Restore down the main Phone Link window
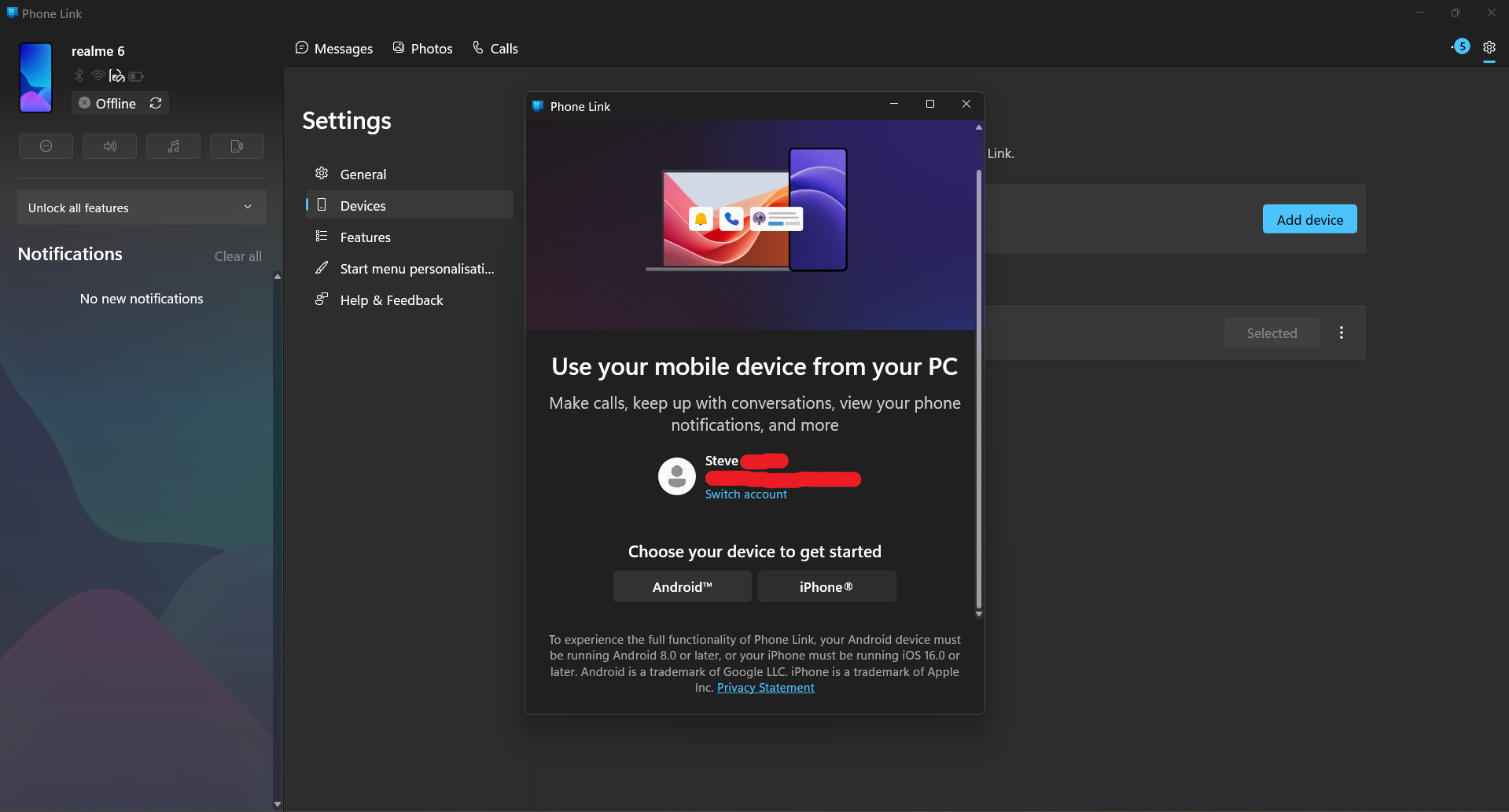 pyautogui.click(x=1456, y=13)
